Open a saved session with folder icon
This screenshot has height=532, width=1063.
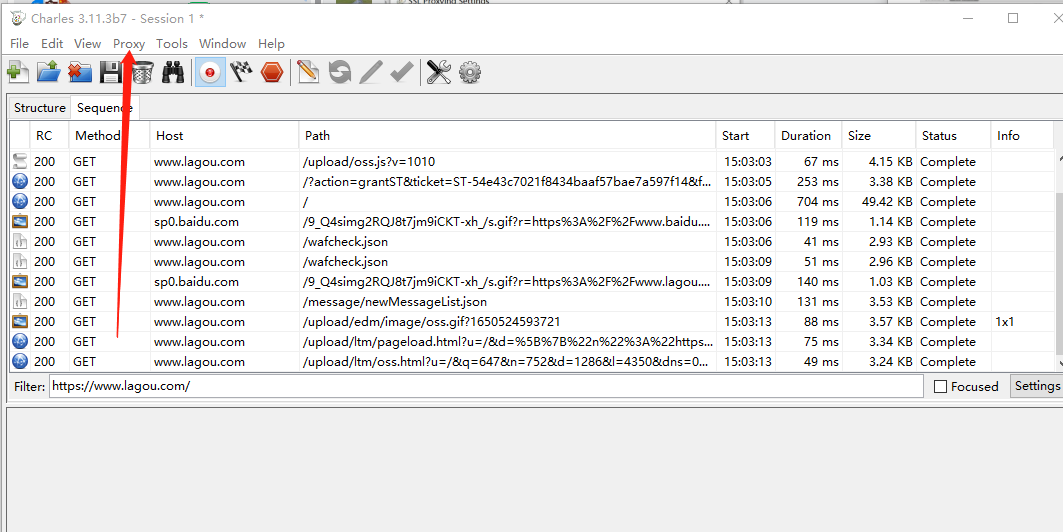point(48,72)
